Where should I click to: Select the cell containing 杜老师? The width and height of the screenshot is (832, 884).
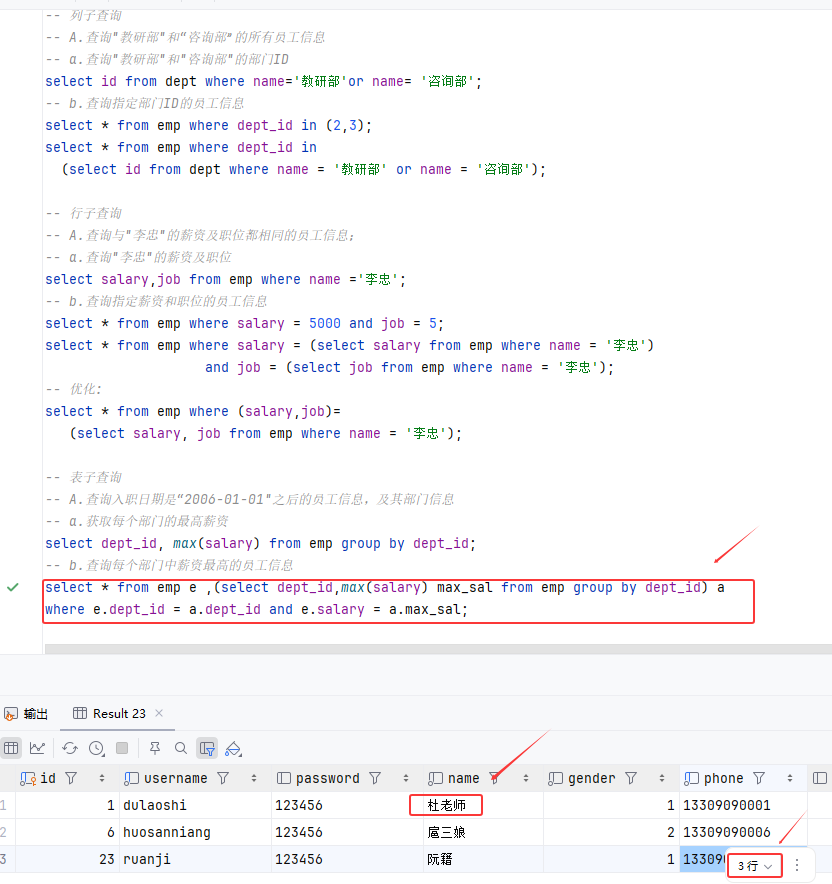pos(446,805)
